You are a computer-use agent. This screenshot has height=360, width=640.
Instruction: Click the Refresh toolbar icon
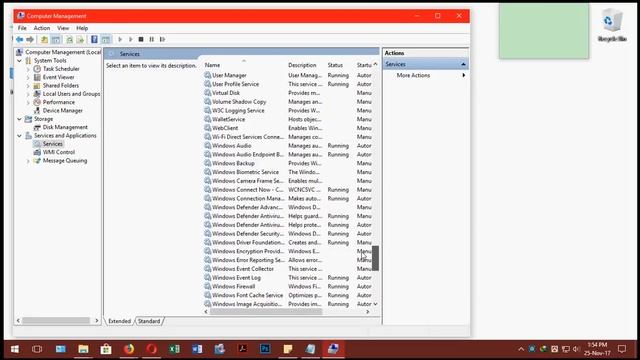(69, 40)
